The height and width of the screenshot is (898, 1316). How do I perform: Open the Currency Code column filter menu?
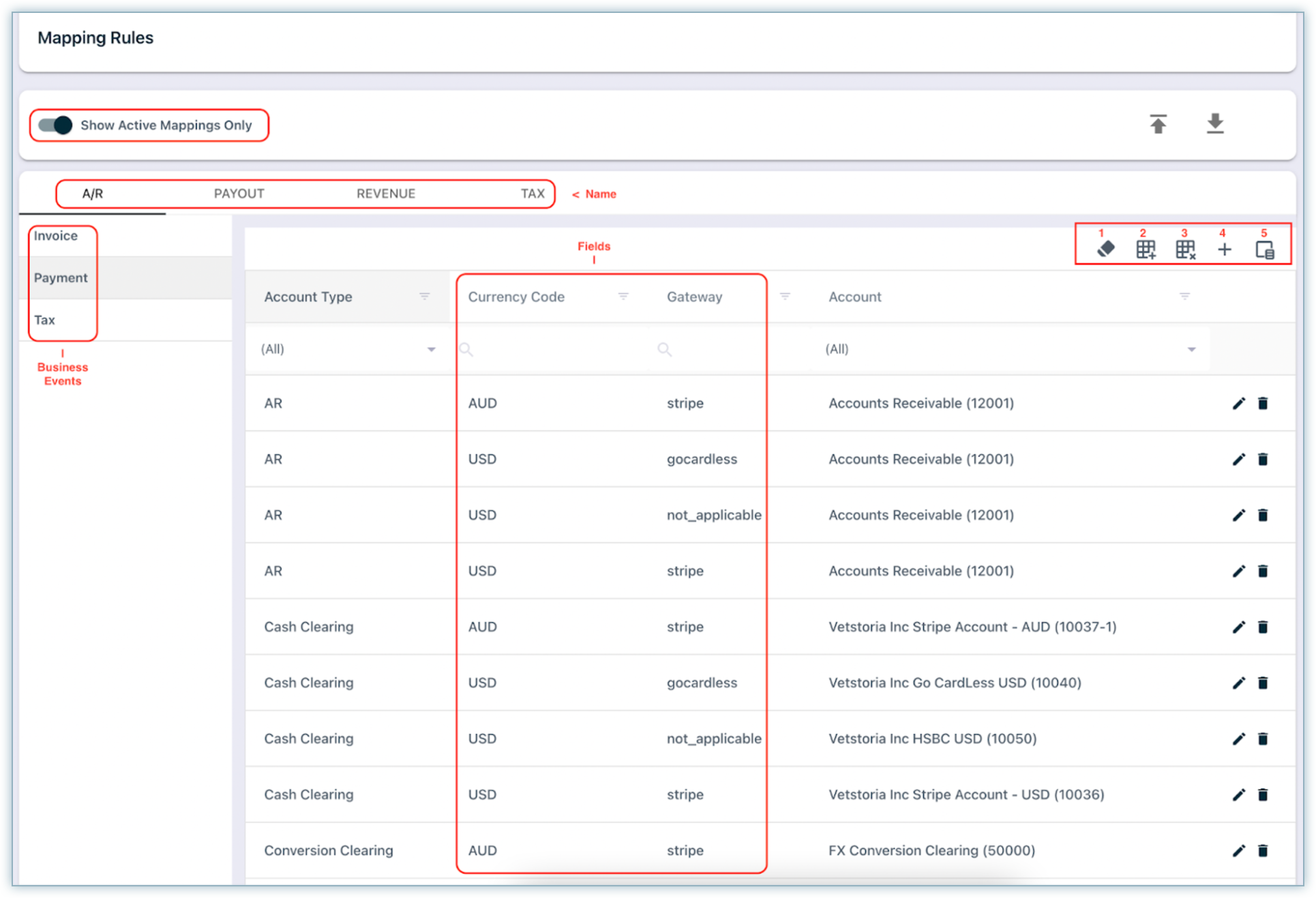623,297
